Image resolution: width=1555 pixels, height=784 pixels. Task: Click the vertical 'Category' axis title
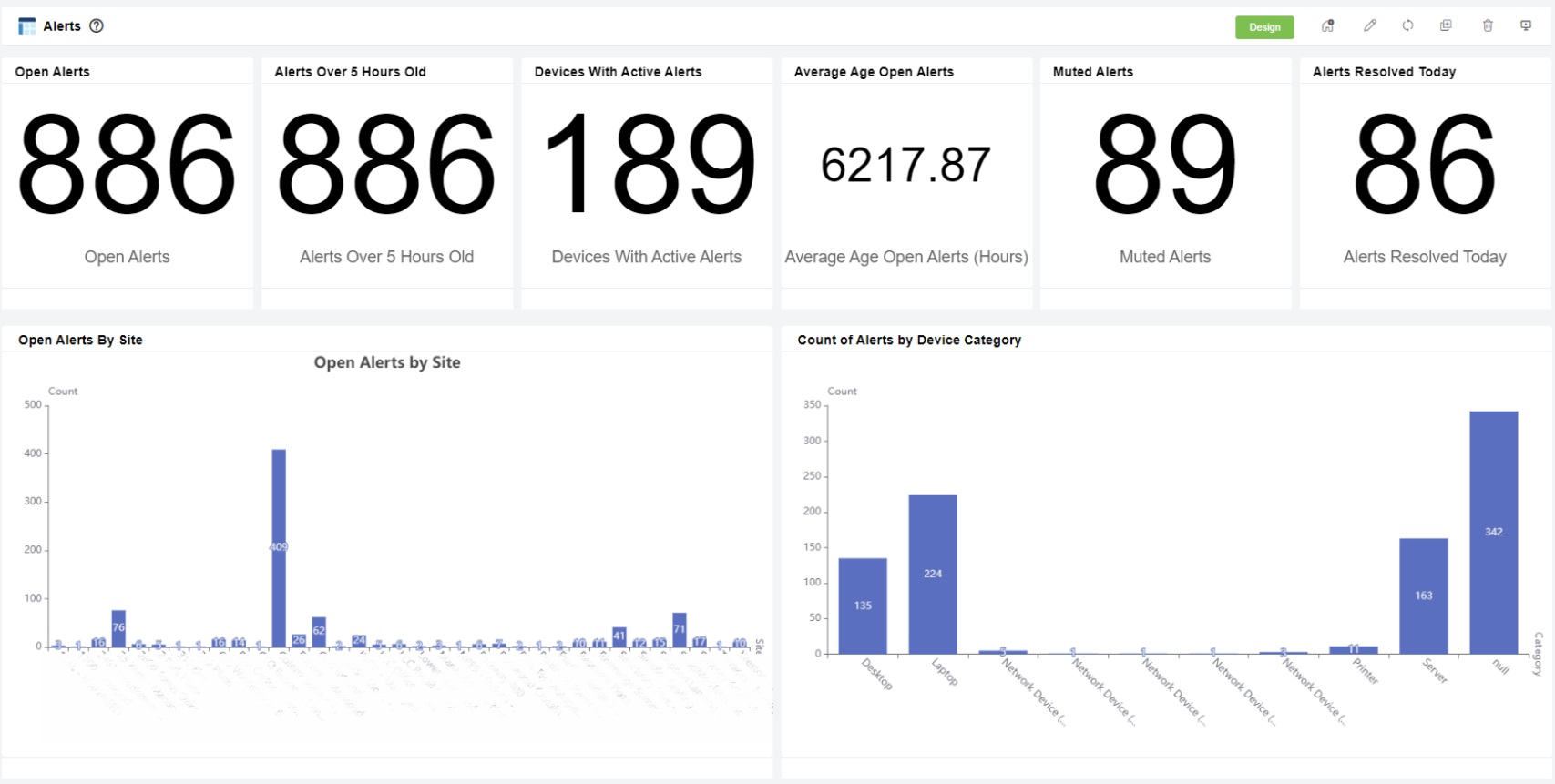(x=1539, y=654)
